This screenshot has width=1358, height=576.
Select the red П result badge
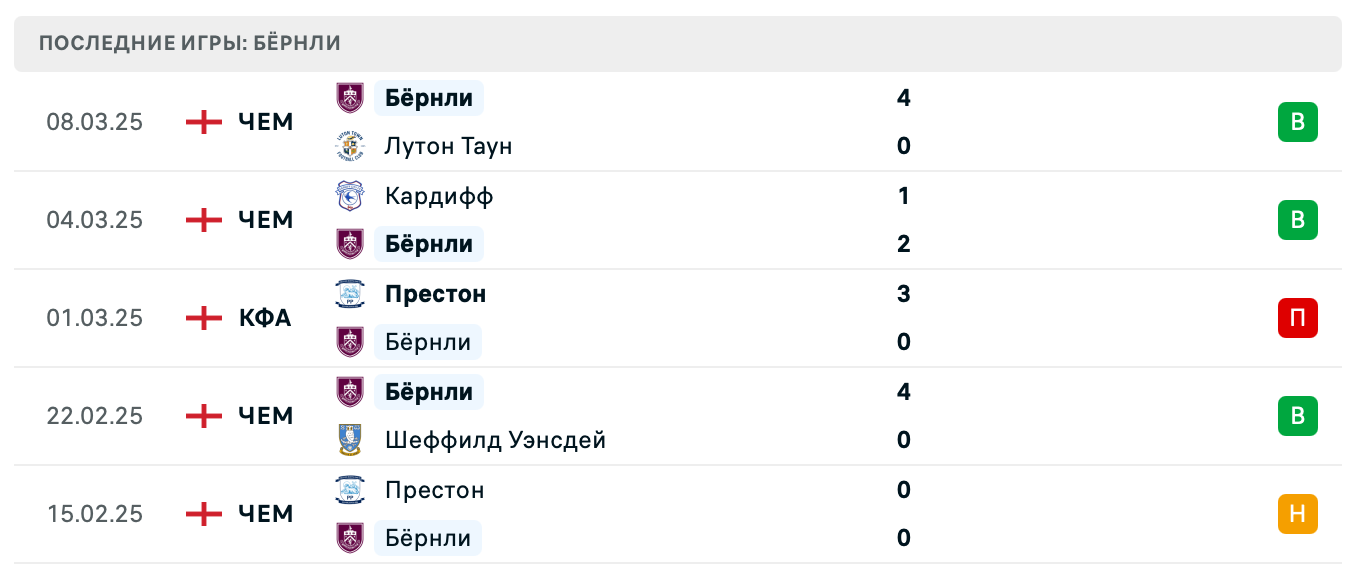click(x=1297, y=318)
